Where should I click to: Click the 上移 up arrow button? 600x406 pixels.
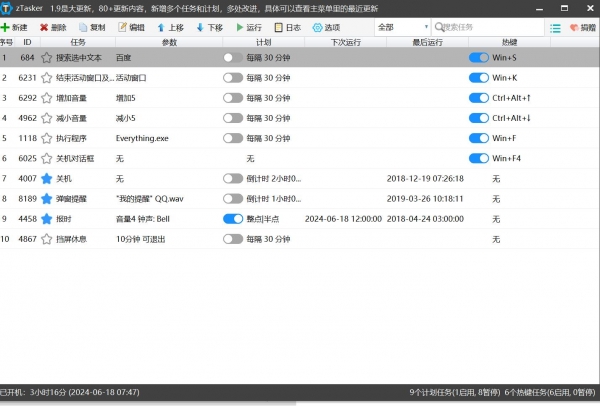pyautogui.click(x=171, y=28)
